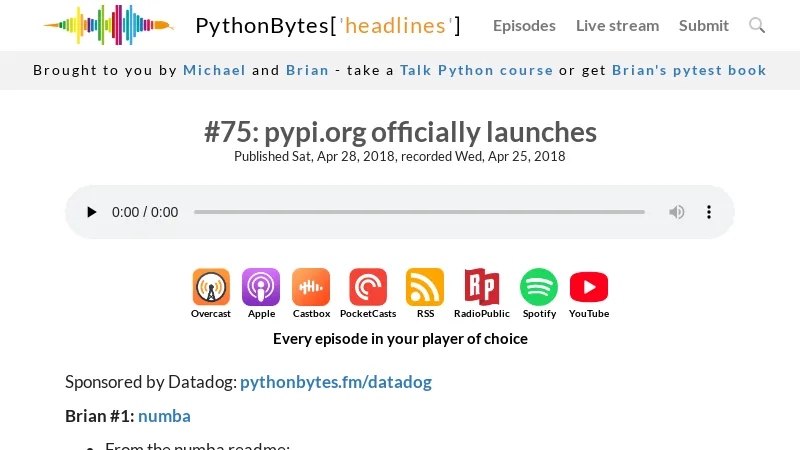Image resolution: width=800 pixels, height=450 pixels.
Task: Follow the pythonbytes.fm/datadog sponsor link
Action: (x=336, y=382)
